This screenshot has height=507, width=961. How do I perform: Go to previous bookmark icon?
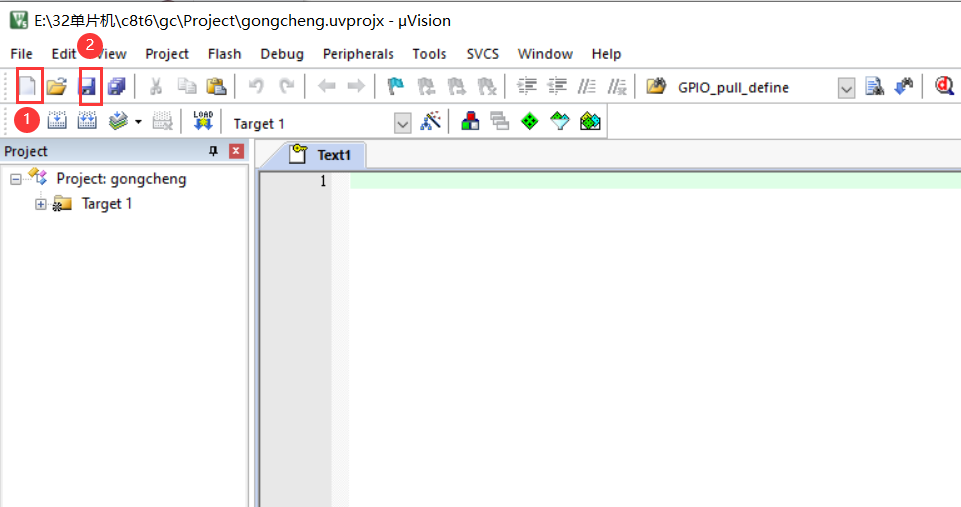coord(426,86)
